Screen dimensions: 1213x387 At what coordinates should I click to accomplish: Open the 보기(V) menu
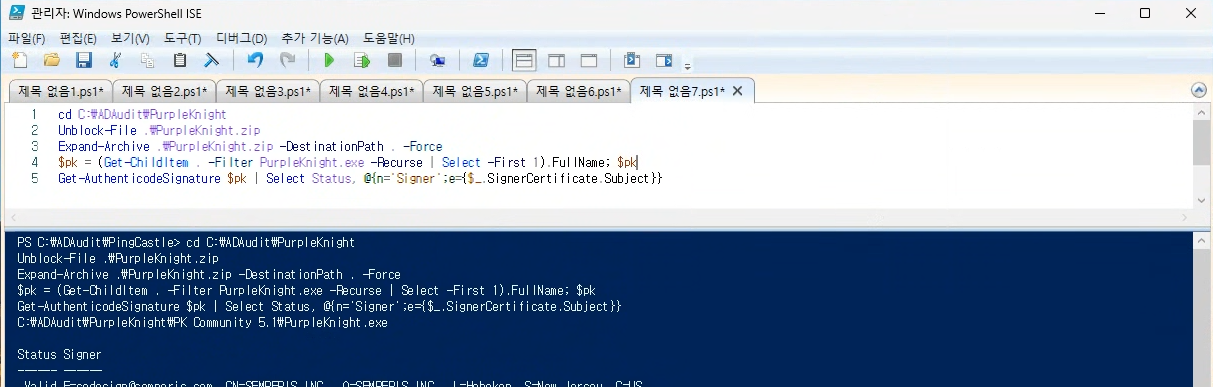[130, 38]
